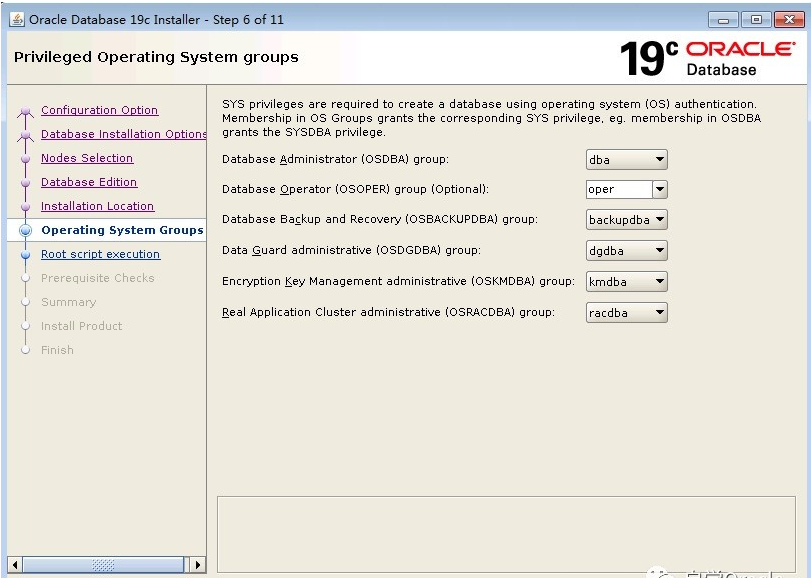Open the OSDGDBA dgdba dropdown
The image size is (811, 578).
tap(626, 251)
